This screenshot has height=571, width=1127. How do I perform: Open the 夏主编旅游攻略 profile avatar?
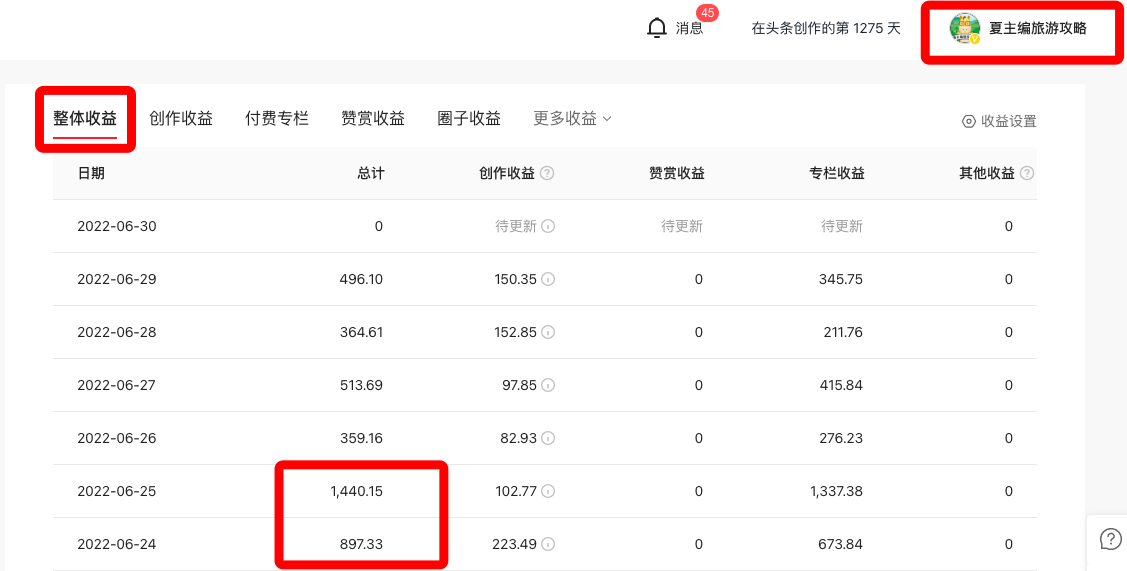coord(965,29)
